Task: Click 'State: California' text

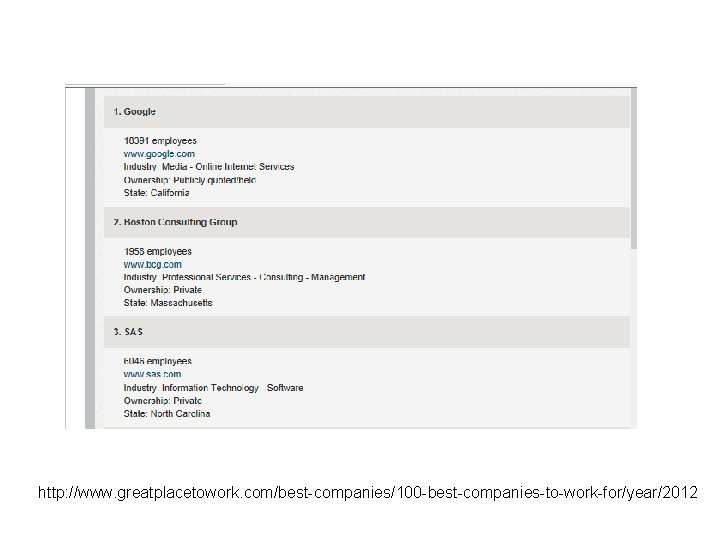Action: tap(156, 193)
